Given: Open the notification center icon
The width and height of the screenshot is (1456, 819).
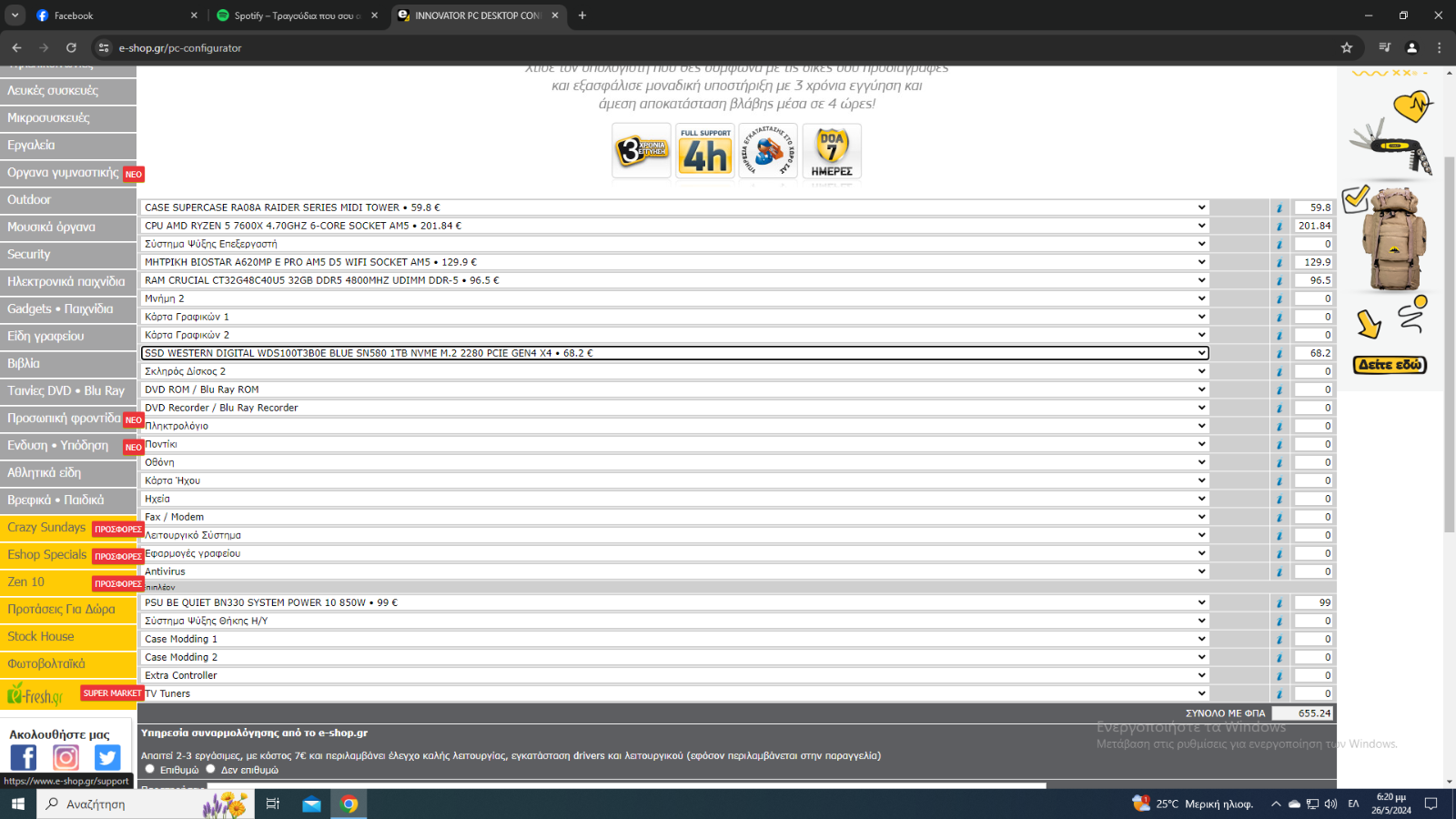Looking at the screenshot, I should (x=1431, y=804).
